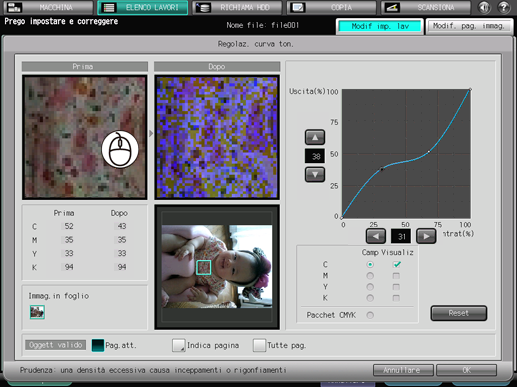
Task: Click the baby photo page preview
Action: [217, 266]
